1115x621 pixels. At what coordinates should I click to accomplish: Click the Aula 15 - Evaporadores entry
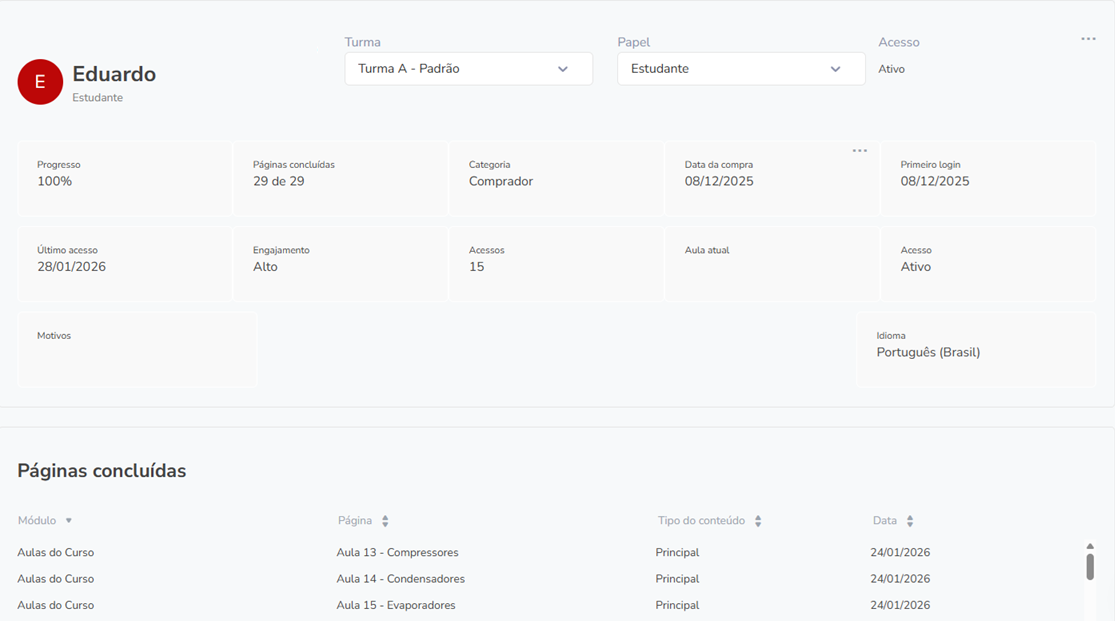click(x=396, y=605)
